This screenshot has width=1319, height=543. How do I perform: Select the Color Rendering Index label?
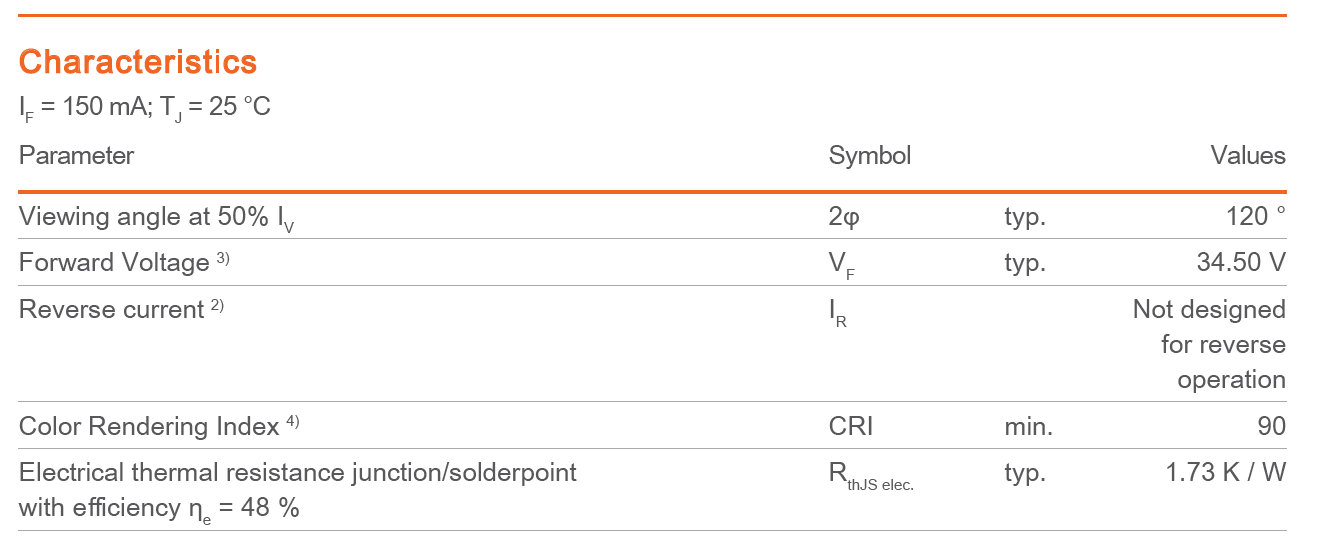tap(149, 426)
